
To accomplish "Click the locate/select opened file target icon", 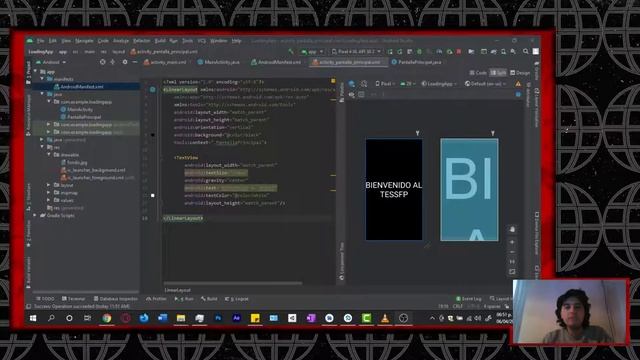I will click(x=102, y=62).
